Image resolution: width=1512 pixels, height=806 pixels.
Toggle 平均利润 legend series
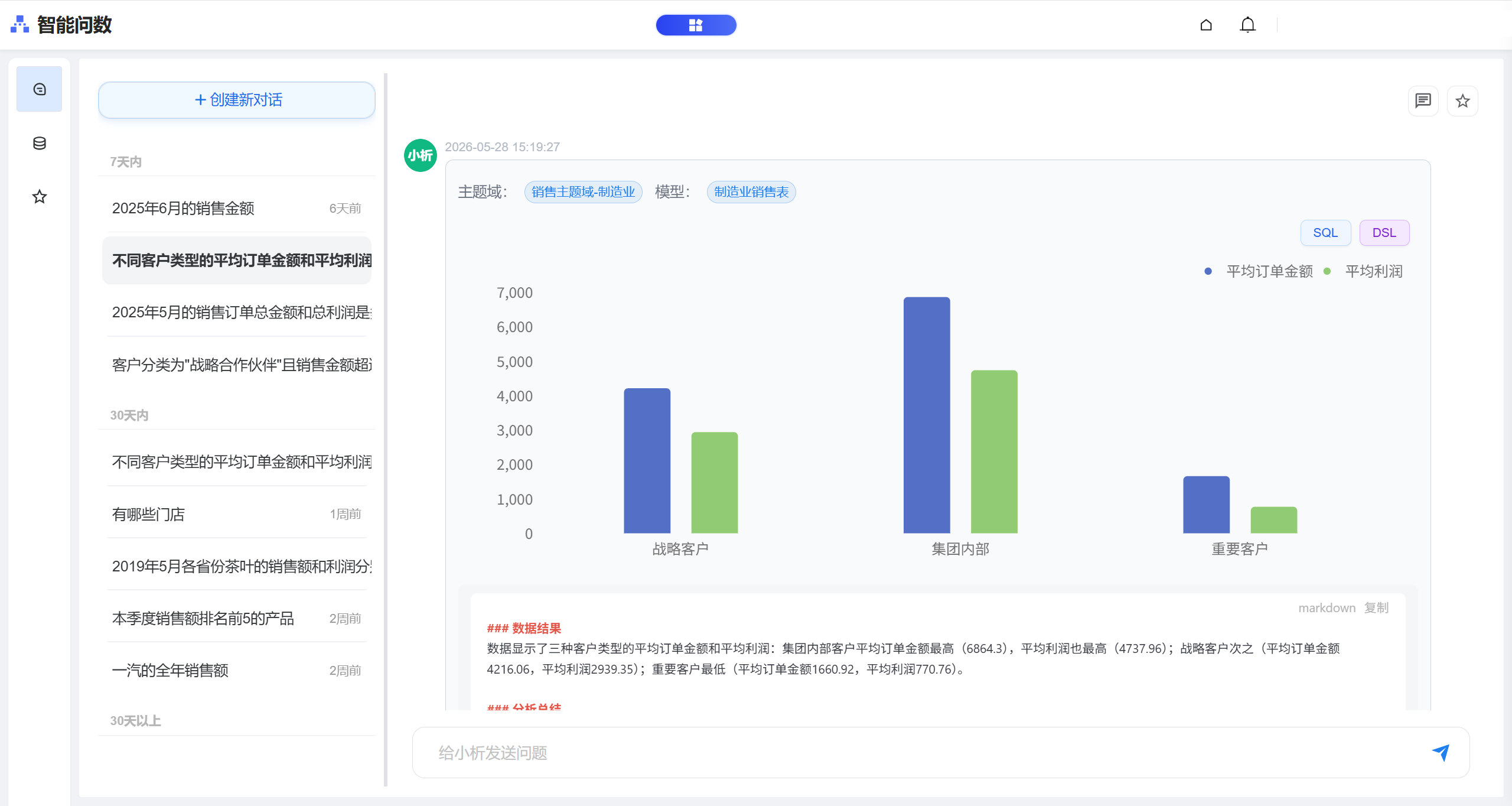pos(1364,271)
